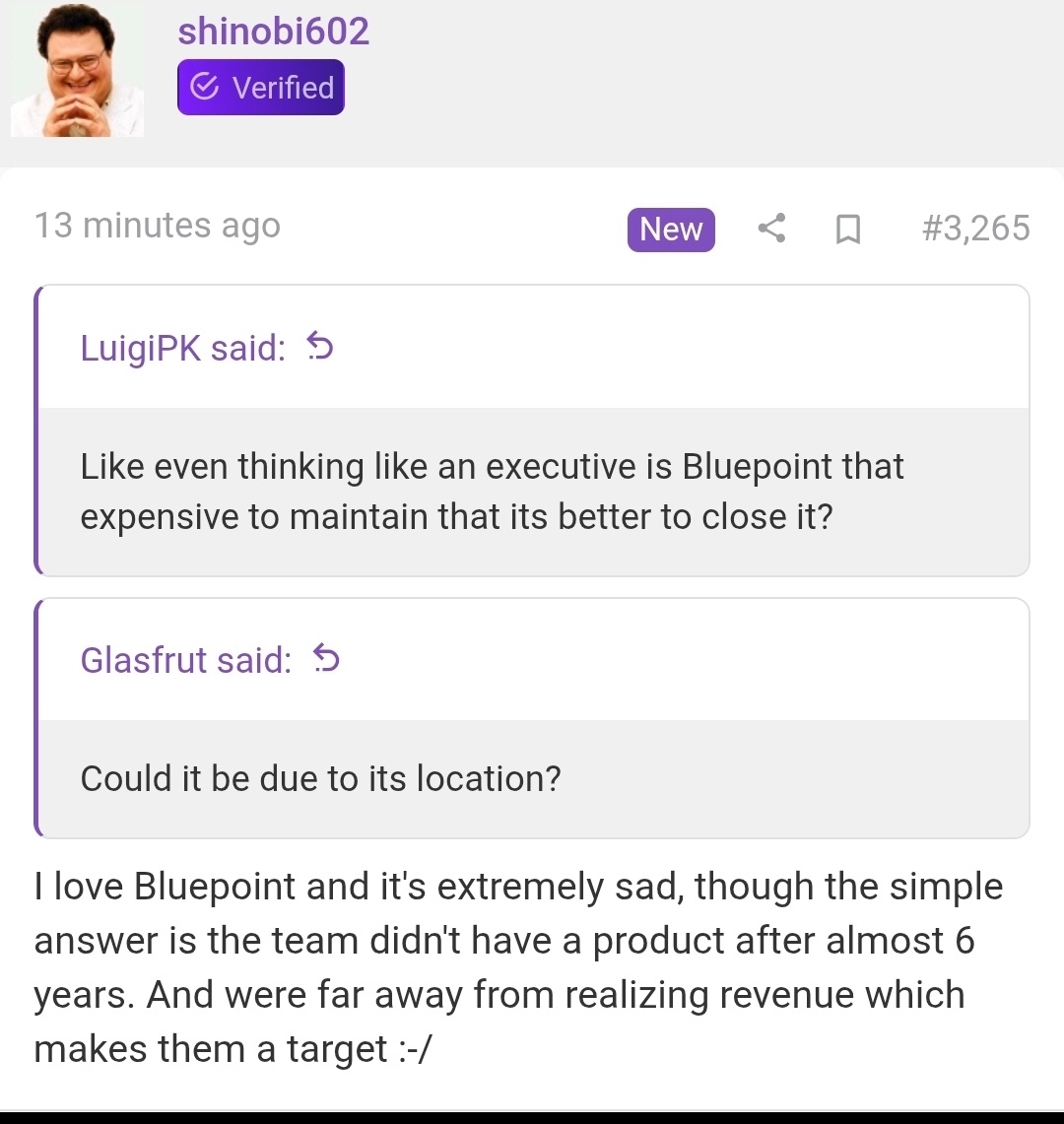Viewport: 1064px width, 1124px height.
Task: Share post #3,265 via share icon
Action: click(x=771, y=229)
